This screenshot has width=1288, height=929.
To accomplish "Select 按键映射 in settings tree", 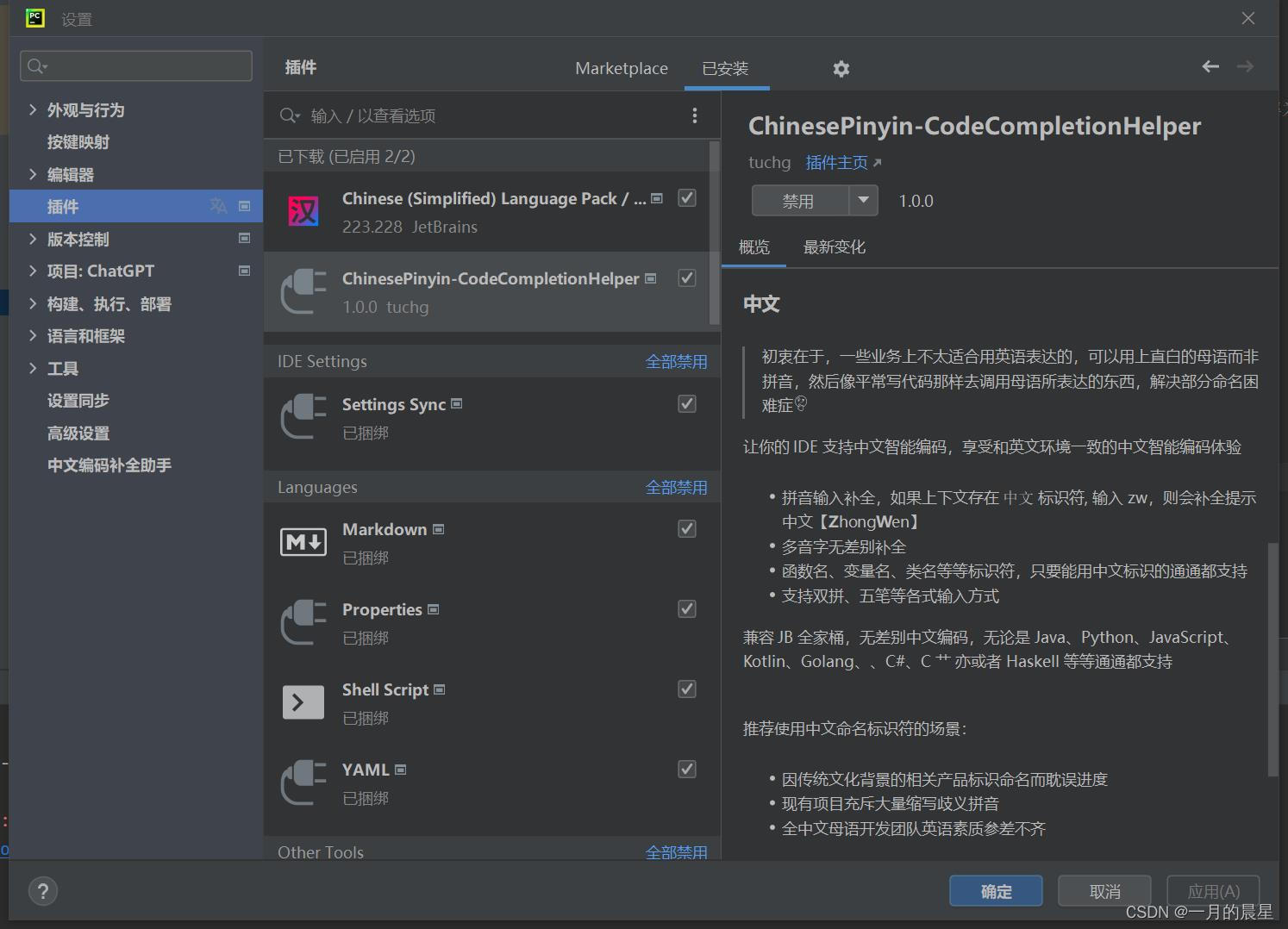I will (x=78, y=142).
